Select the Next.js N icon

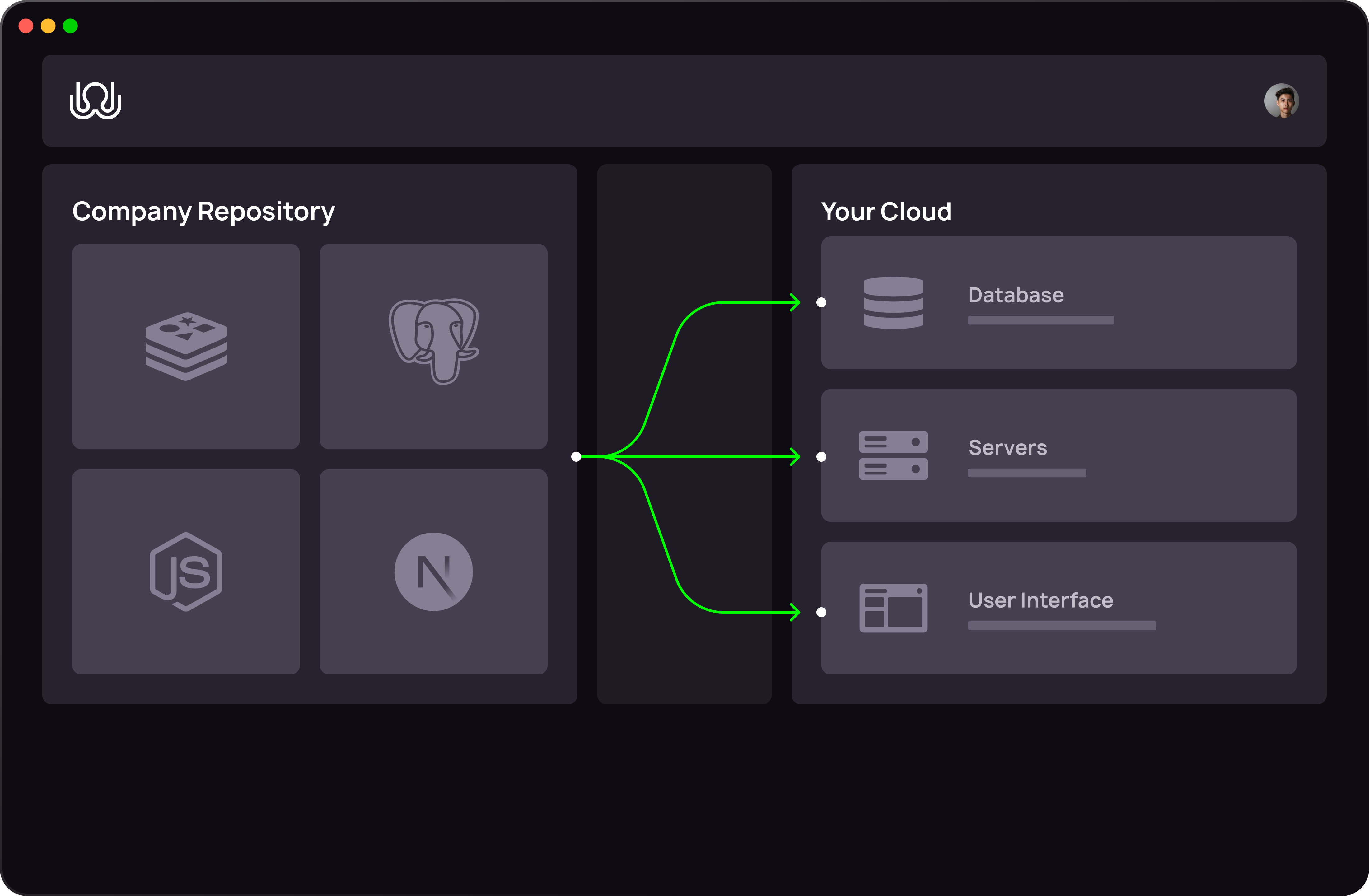pyautogui.click(x=434, y=572)
